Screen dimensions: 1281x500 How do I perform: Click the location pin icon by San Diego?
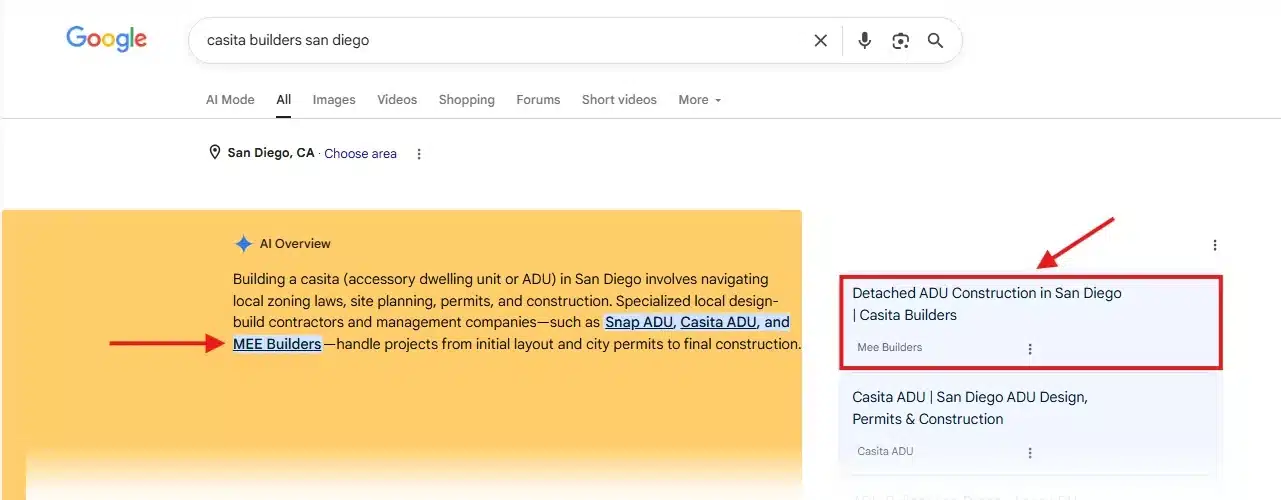point(214,153)
